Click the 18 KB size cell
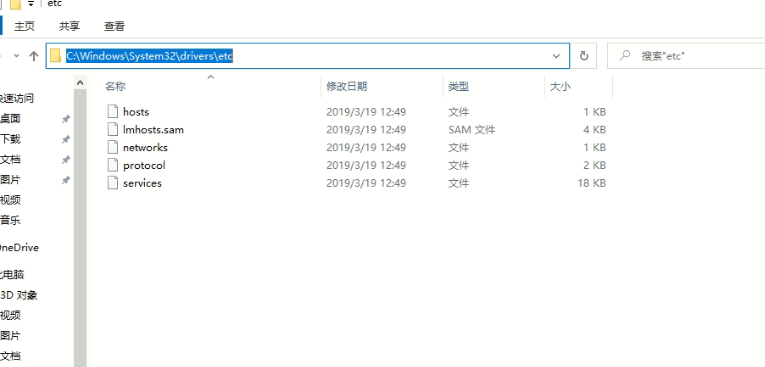This screenshot has height=367, width=765. 592,183
